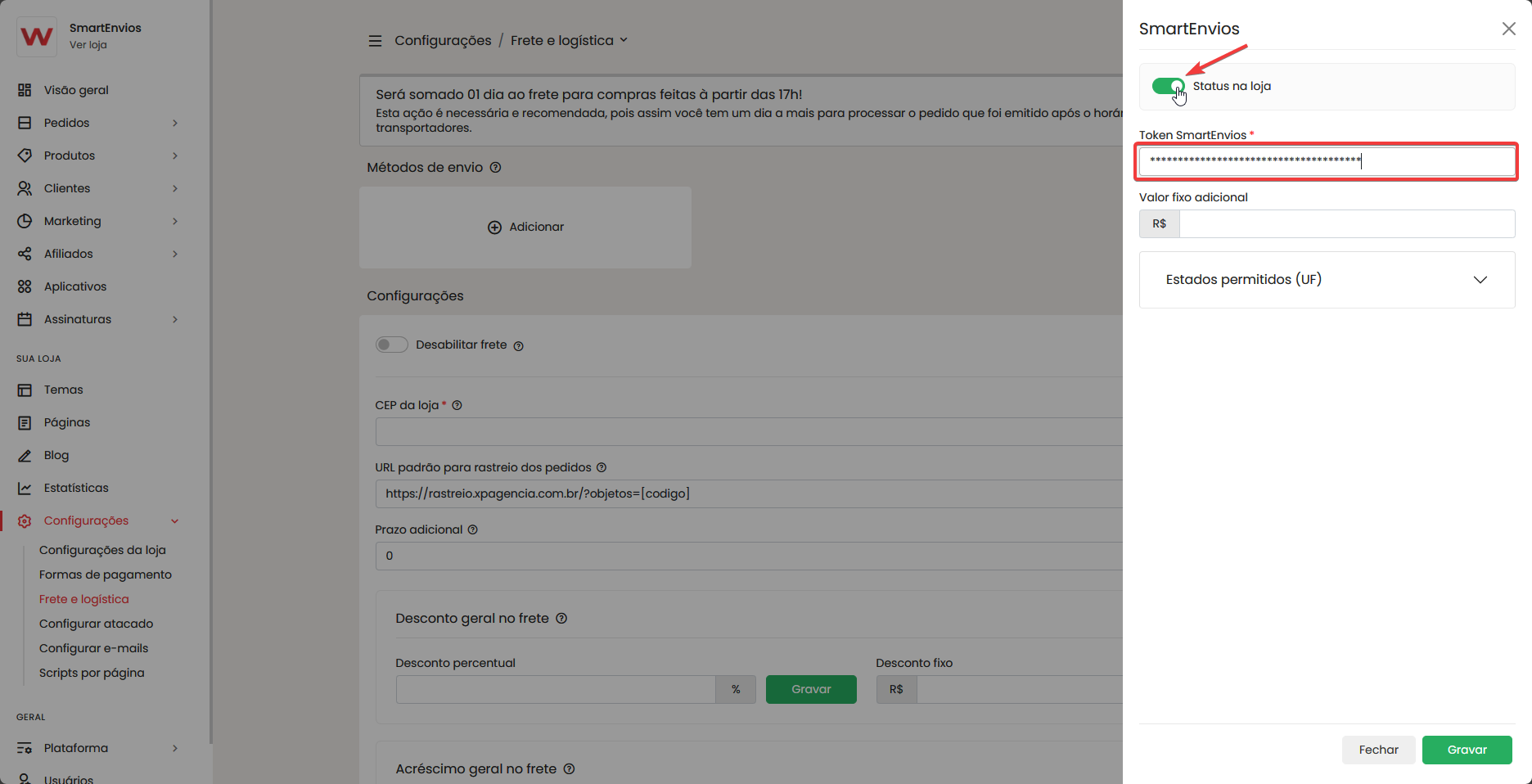Focus the Desconto fixo field
Screen dimensions: 1532x784
tap(1020, 689)
